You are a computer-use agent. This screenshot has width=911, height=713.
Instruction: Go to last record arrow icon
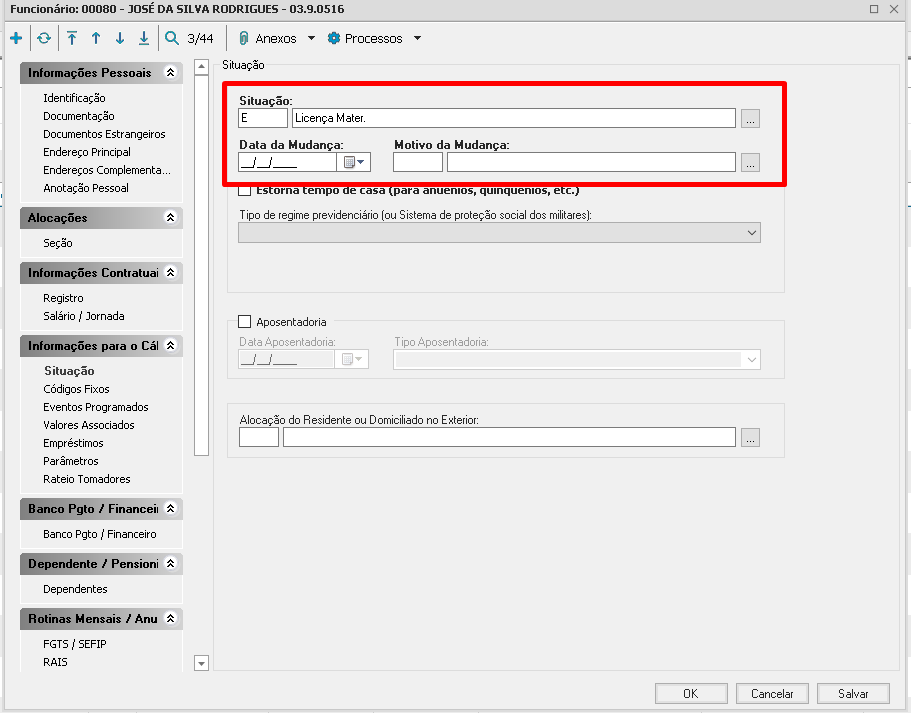click(x=144, y=38)
